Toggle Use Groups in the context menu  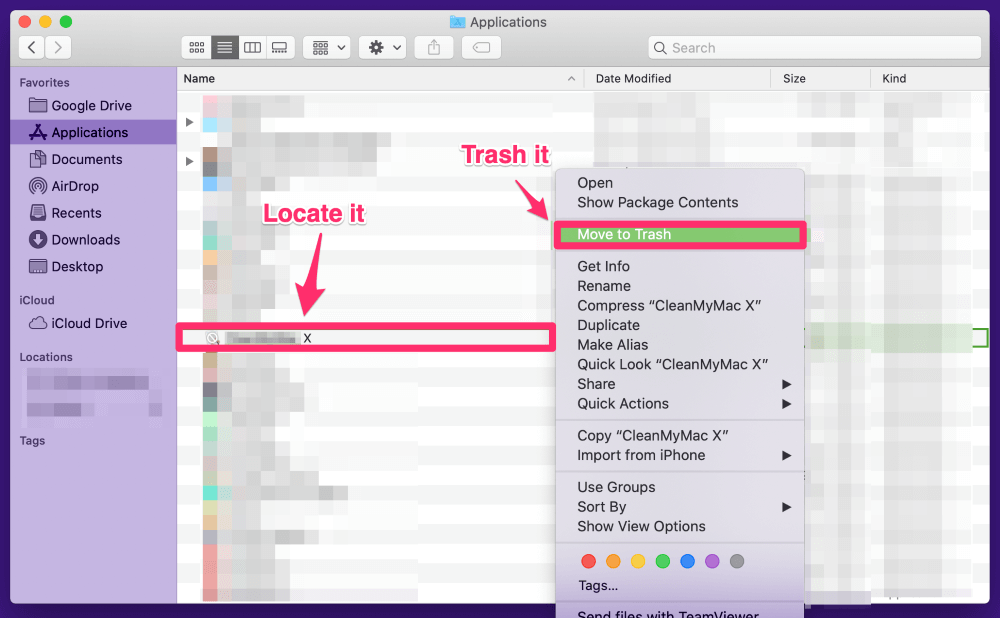(680, 487)
